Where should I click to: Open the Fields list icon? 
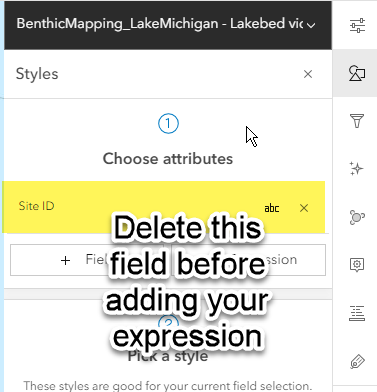pyautogui.click(x=357, y=313)
